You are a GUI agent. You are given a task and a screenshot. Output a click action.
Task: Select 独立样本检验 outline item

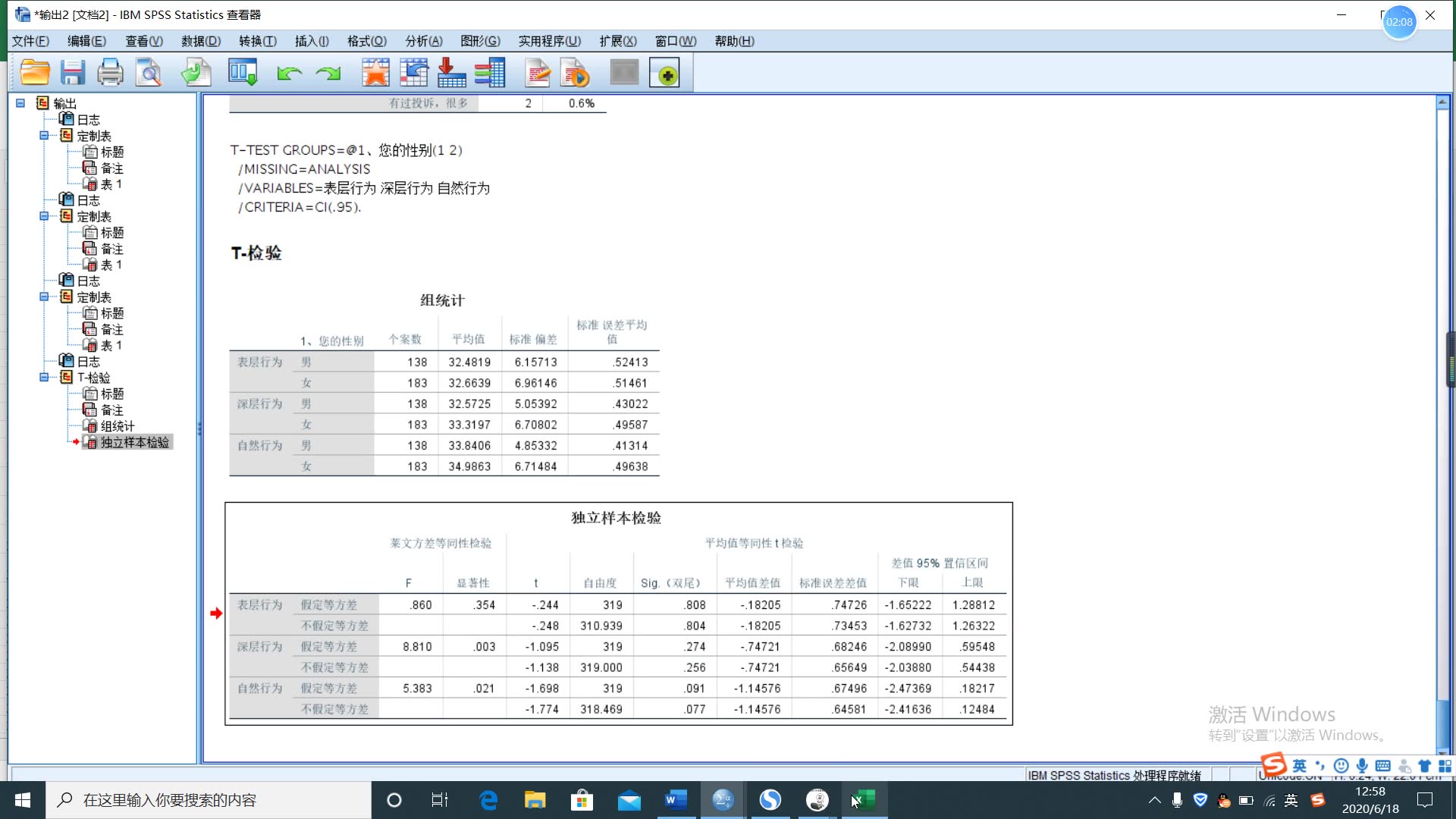134,442
